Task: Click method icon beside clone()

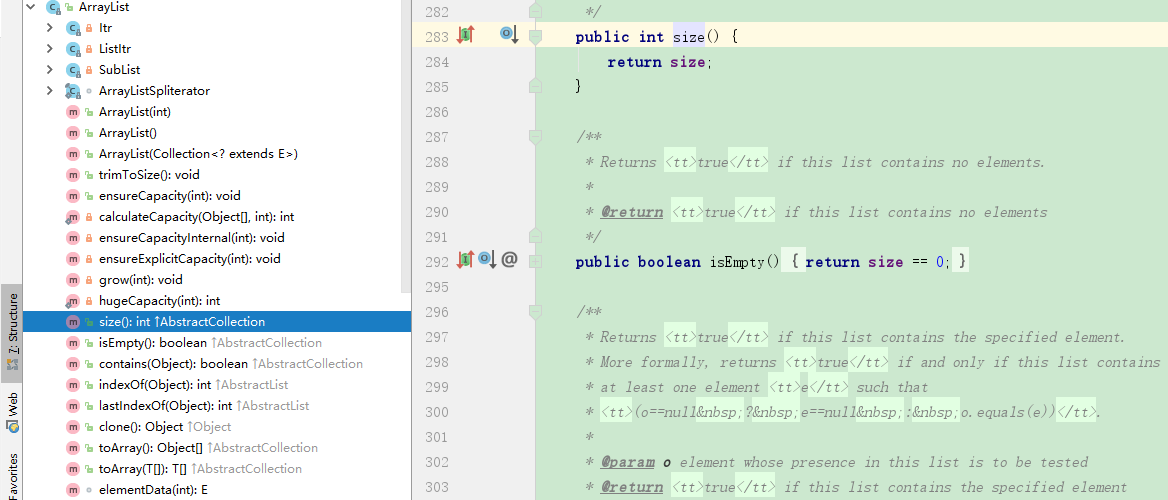Action: [72, 427]
